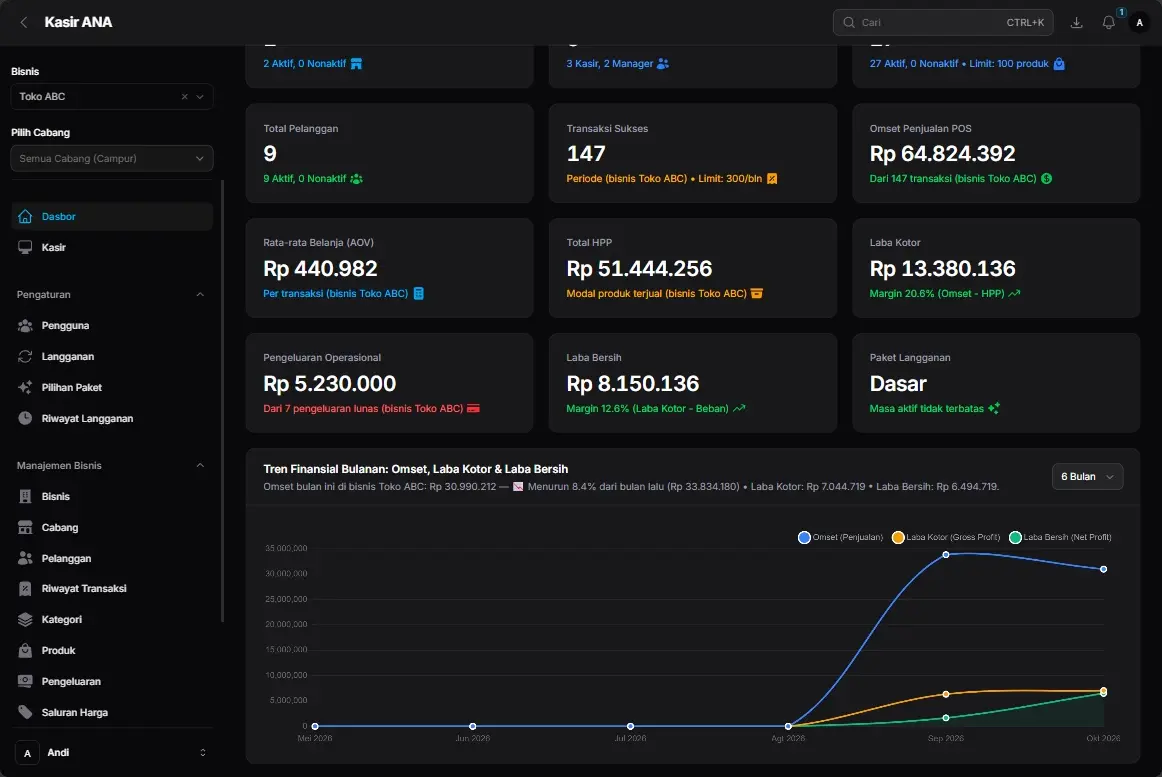Click the Laba Kotor point for Sep 2026
The width and height of the screenshot is (1162, 777).
[x=946, y=694]
